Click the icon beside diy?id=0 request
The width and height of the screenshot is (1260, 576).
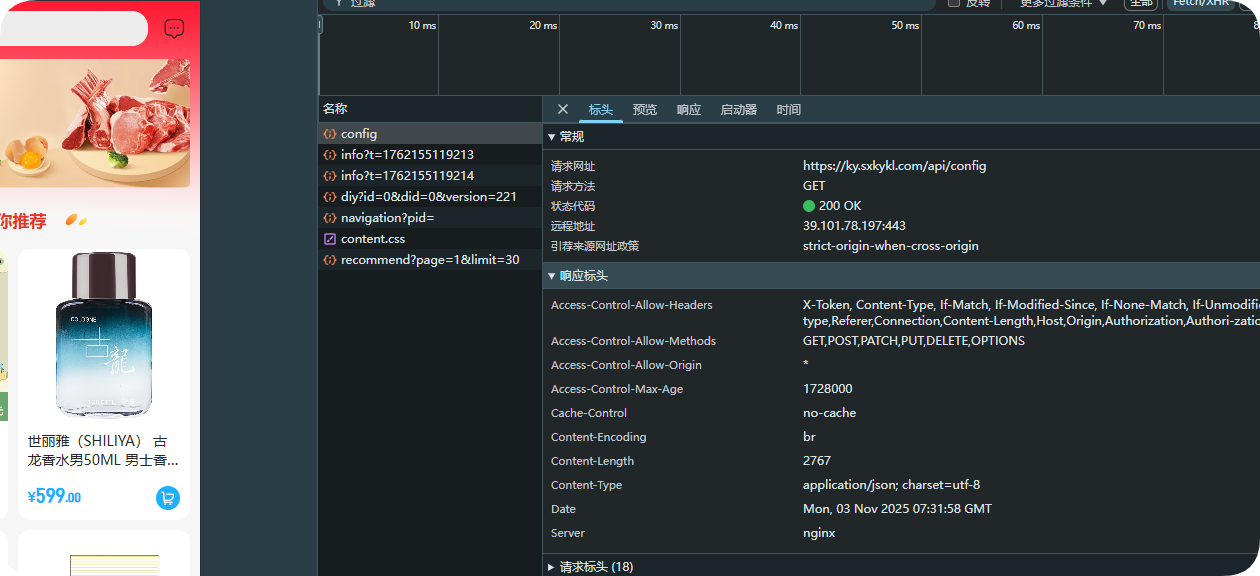(330, 197)
